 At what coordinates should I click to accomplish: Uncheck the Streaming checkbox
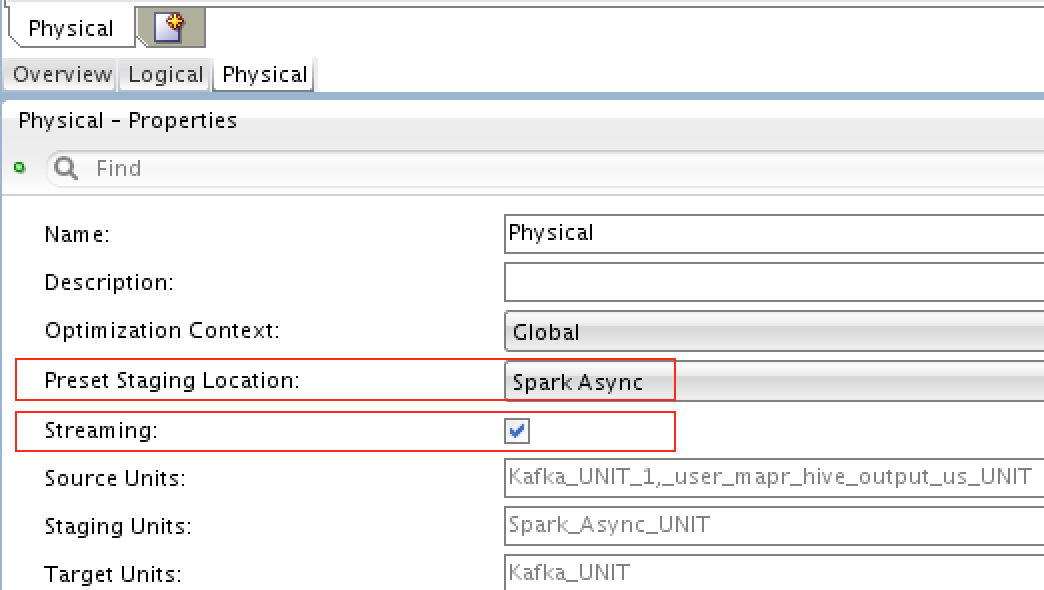click(517, 431)
